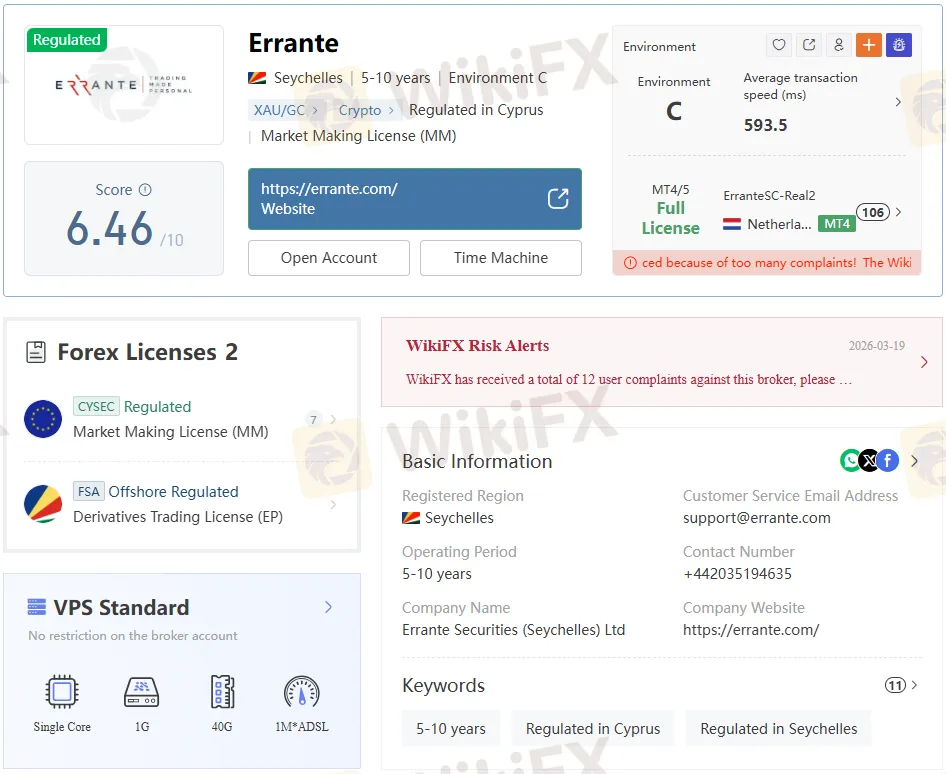Image resolution: width=946 pixels, height=774 pixels.
Task: Expand the Keywords section arrow
Action: pyautogui.click(x=914, y=685)
